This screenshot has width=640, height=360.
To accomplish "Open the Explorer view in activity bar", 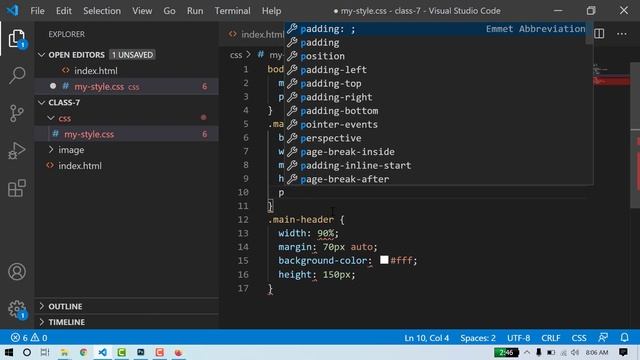I will (17, 38).
